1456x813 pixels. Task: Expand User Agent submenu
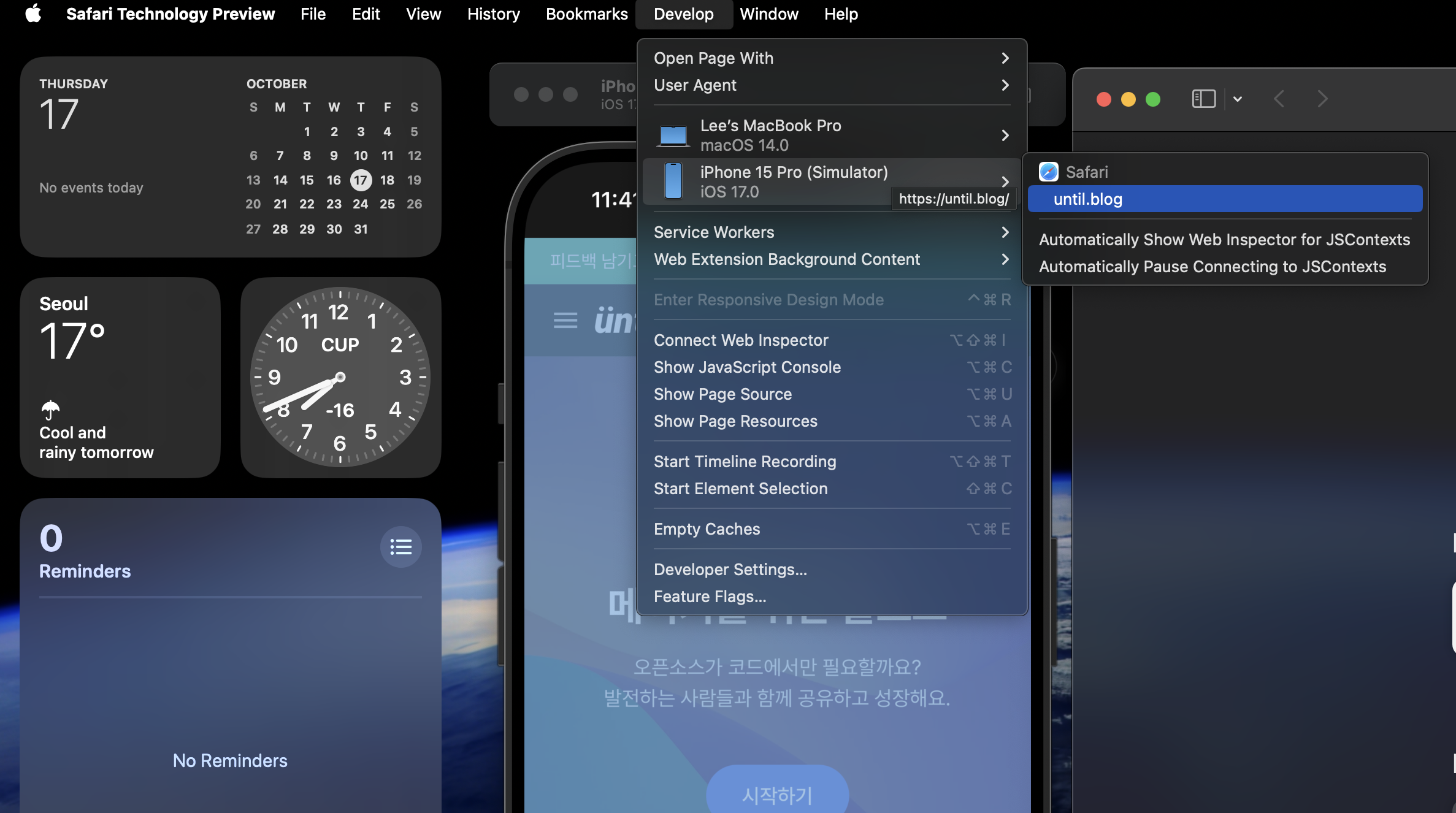pos(832,85)
